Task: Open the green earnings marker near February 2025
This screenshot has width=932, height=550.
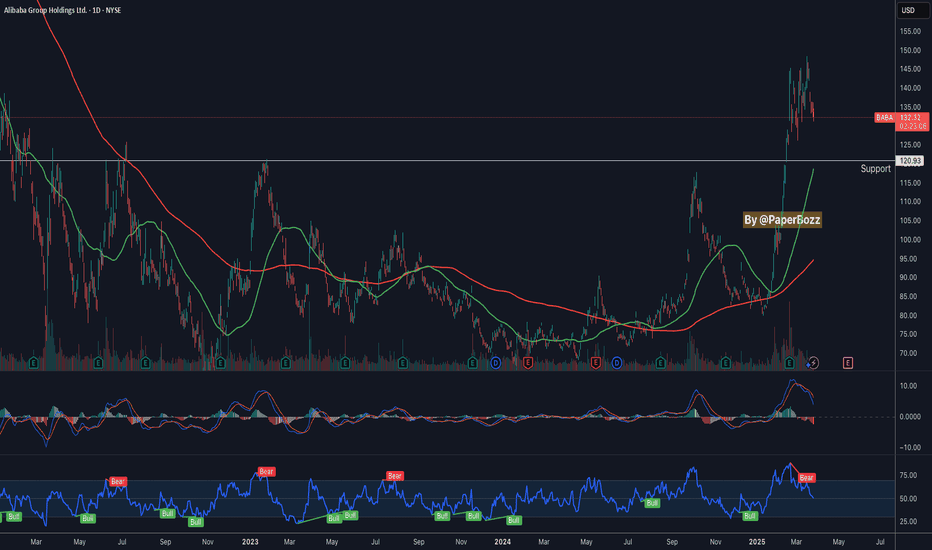Action: [789, 363]
